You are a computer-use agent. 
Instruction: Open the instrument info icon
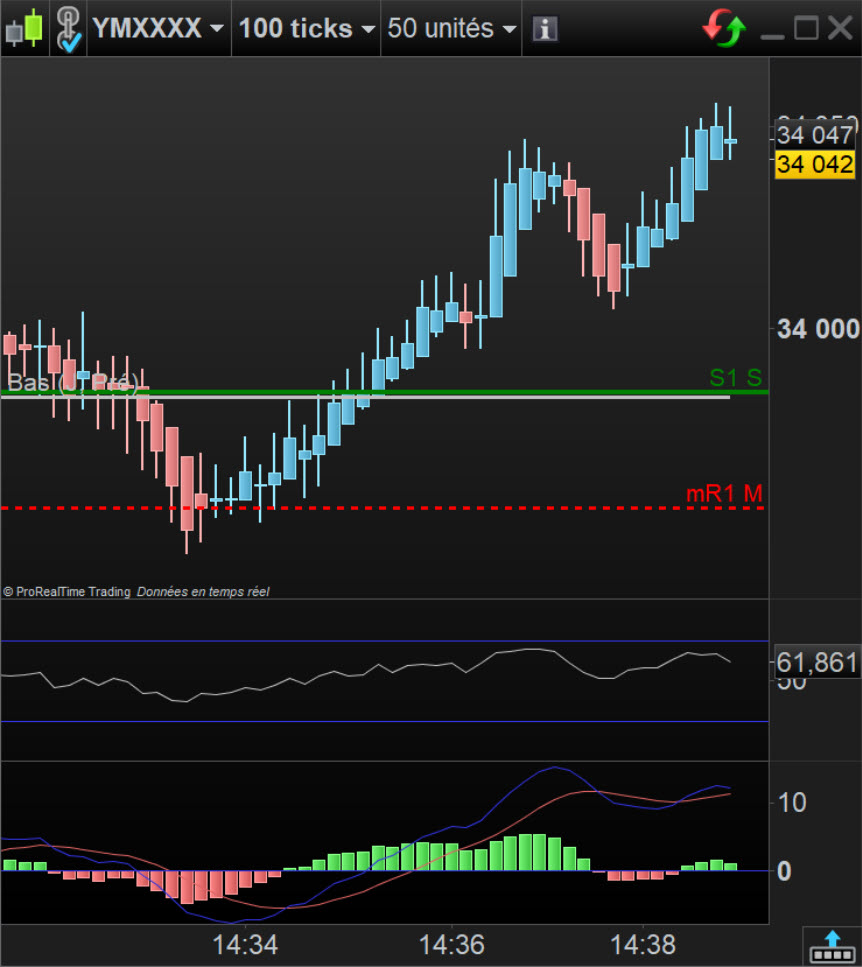[x=545, y=29]
